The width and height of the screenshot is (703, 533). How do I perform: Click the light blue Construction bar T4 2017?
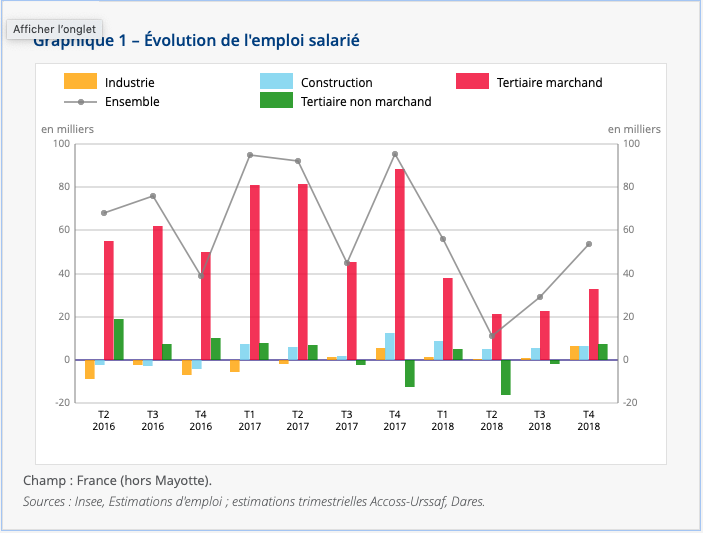390,347
